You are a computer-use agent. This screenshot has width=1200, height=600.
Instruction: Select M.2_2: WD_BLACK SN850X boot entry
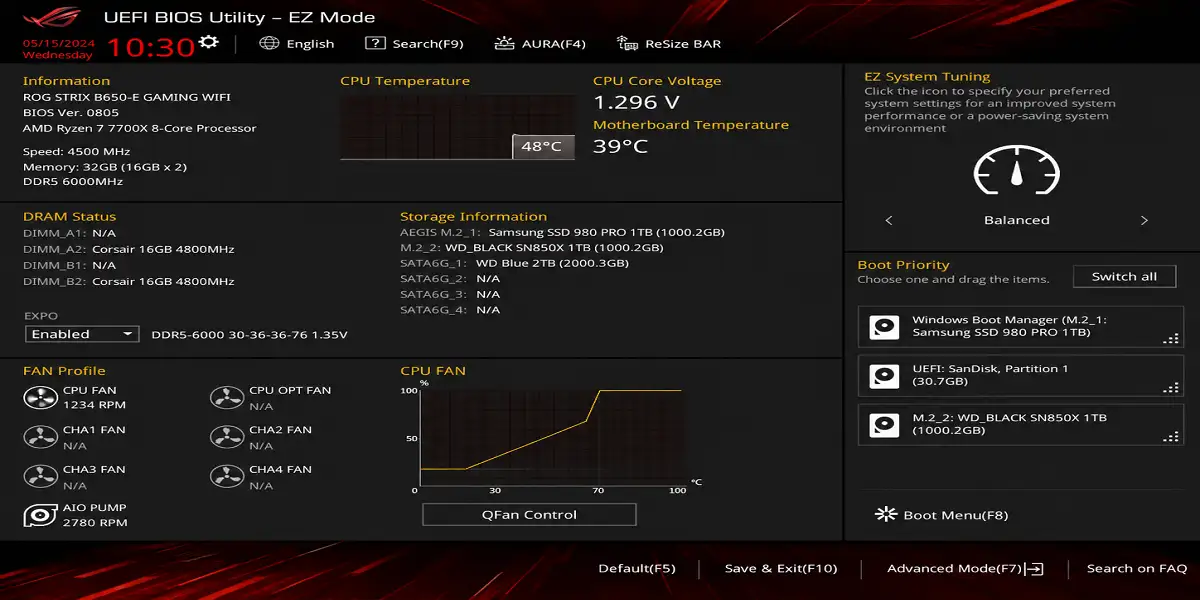[x=1021, y=424]
